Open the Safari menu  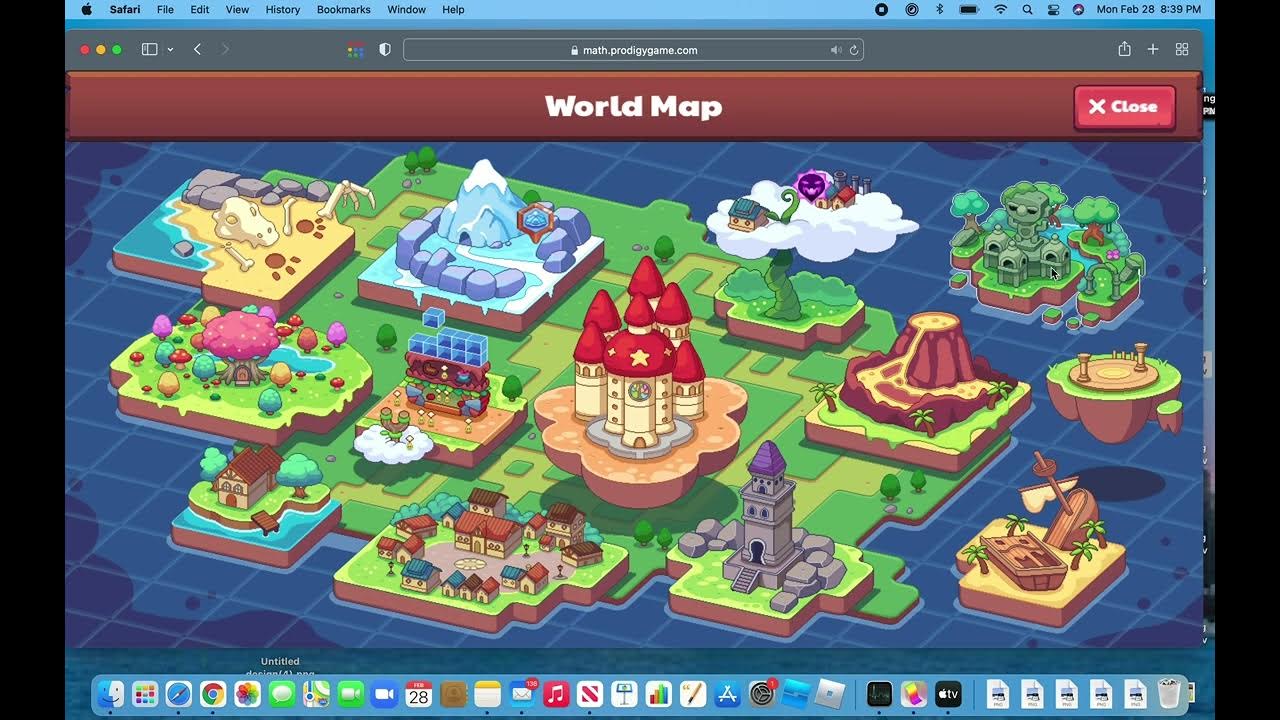tap(125, 9)
